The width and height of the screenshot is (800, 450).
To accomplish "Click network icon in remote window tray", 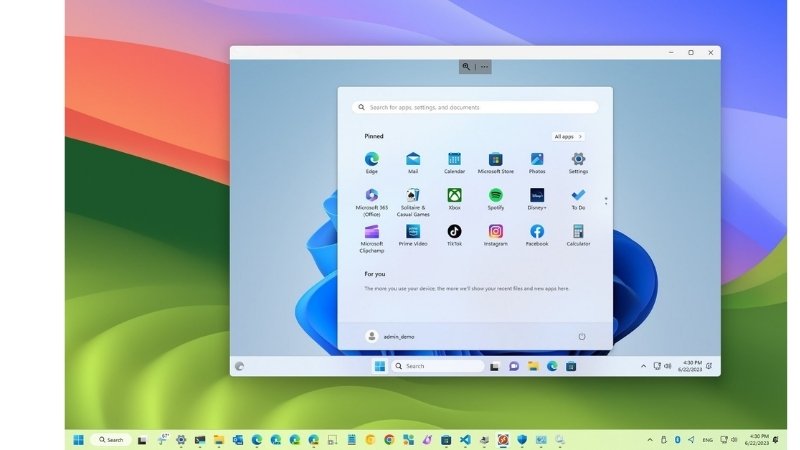I will 657,366.
